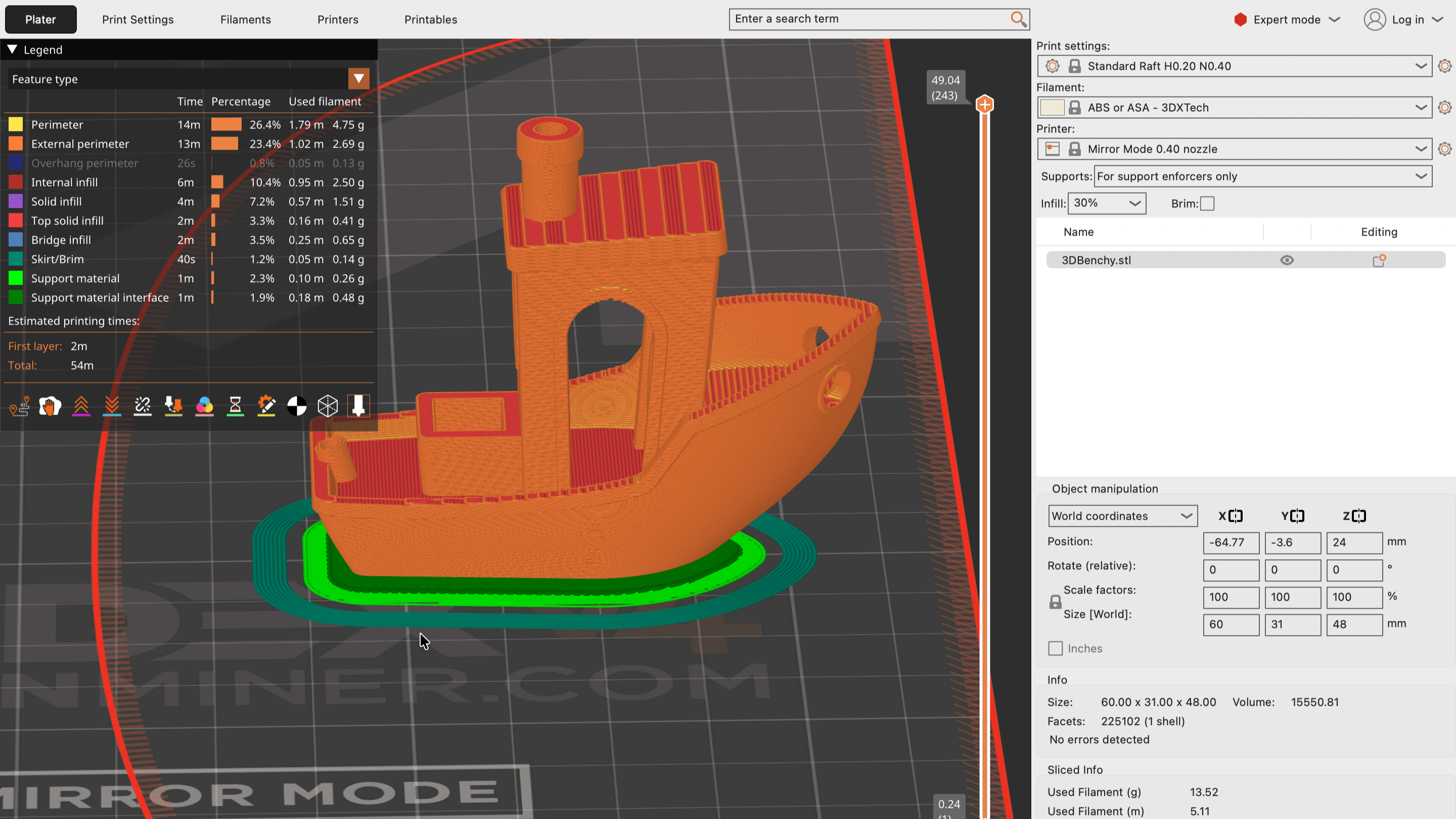Screen dimensions: 1456x819
Task: Click the layer slider top thumb
Action: coord(985,105)
